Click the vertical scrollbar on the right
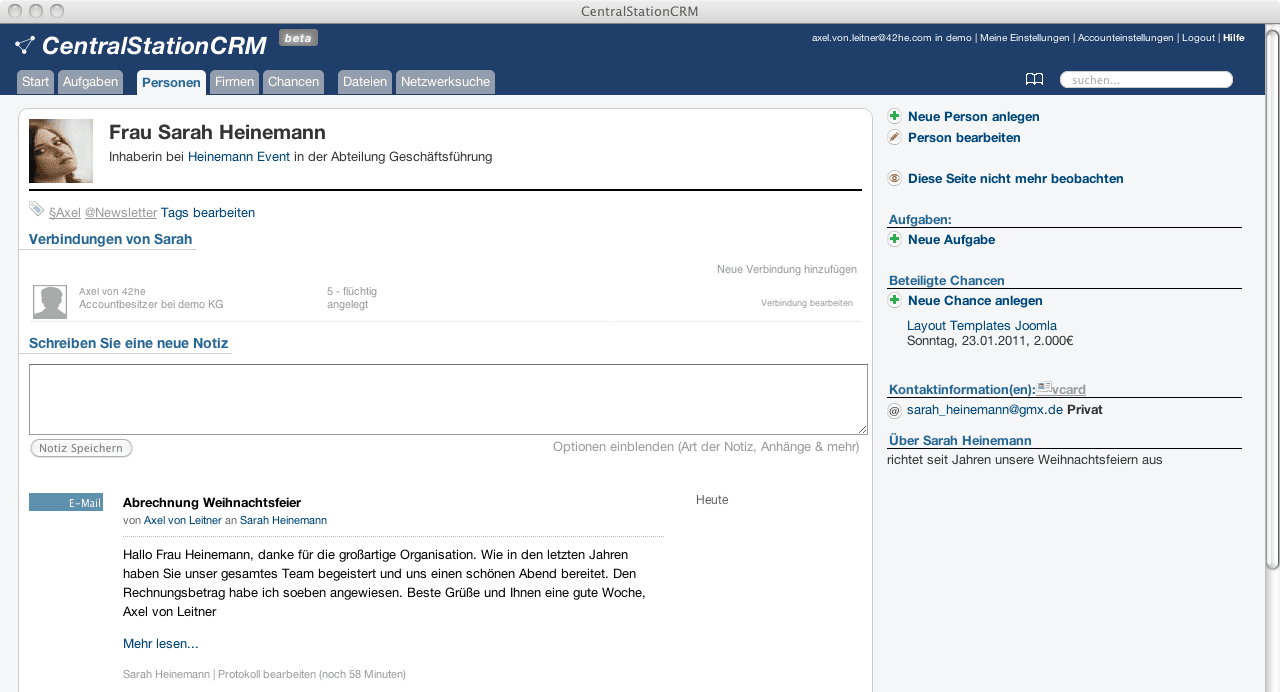1280x692 pixels. coord(1271,300)
